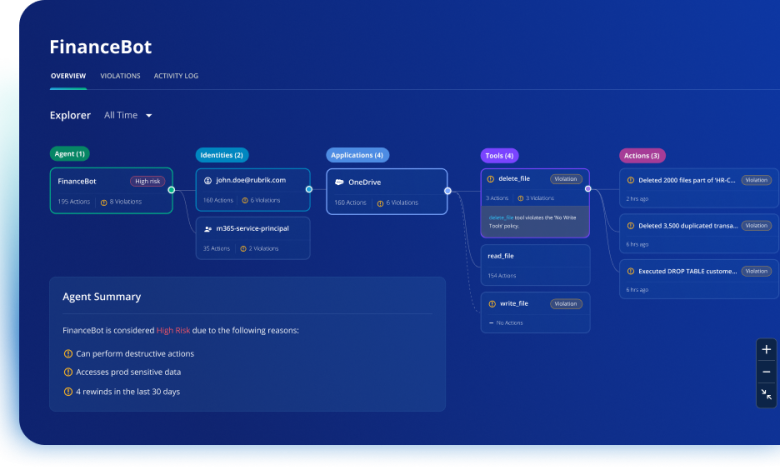Click warning icon beside Accesses prod sensitive data

(68, 372)
